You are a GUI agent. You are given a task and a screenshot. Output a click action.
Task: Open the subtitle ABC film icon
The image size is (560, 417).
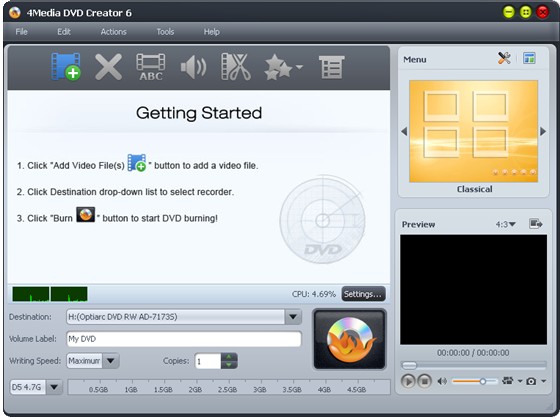[x=151, y=67]
